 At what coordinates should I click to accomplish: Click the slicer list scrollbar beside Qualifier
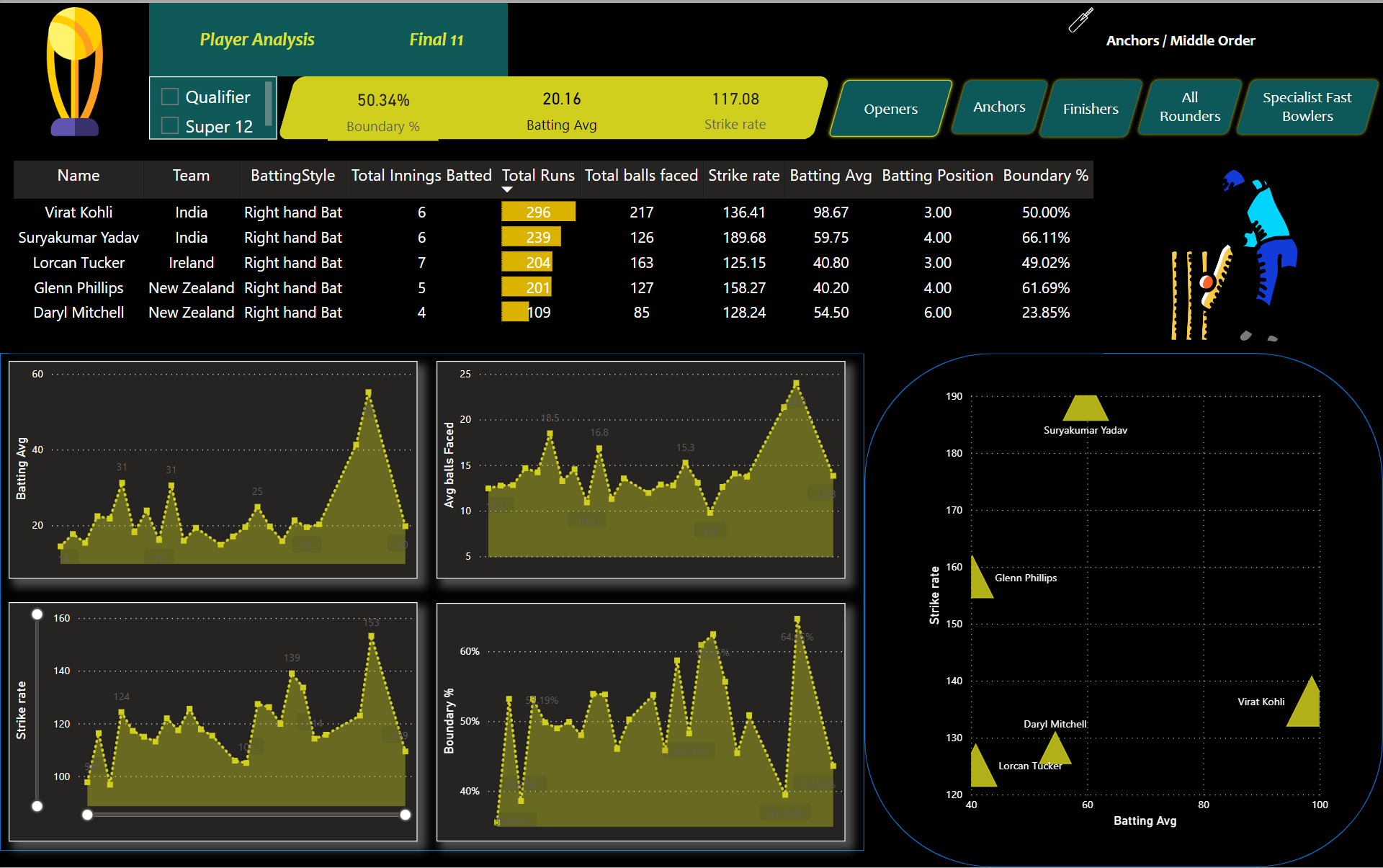[x=269, y=103]
